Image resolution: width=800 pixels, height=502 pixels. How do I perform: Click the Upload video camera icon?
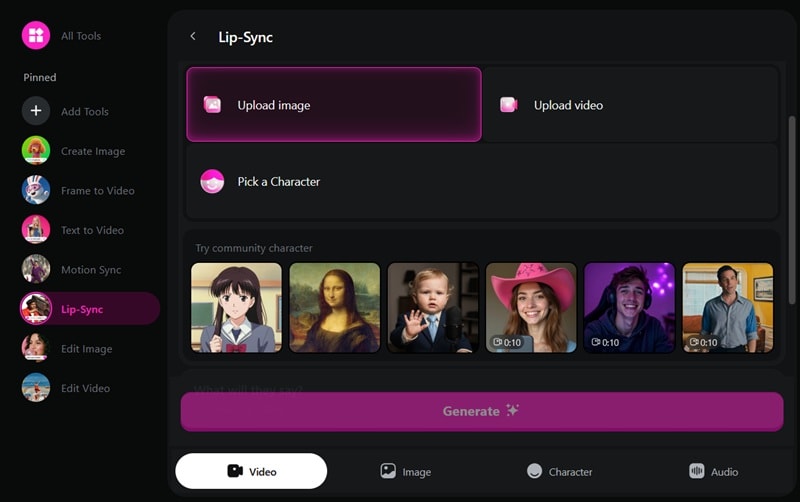pos(509,105)
